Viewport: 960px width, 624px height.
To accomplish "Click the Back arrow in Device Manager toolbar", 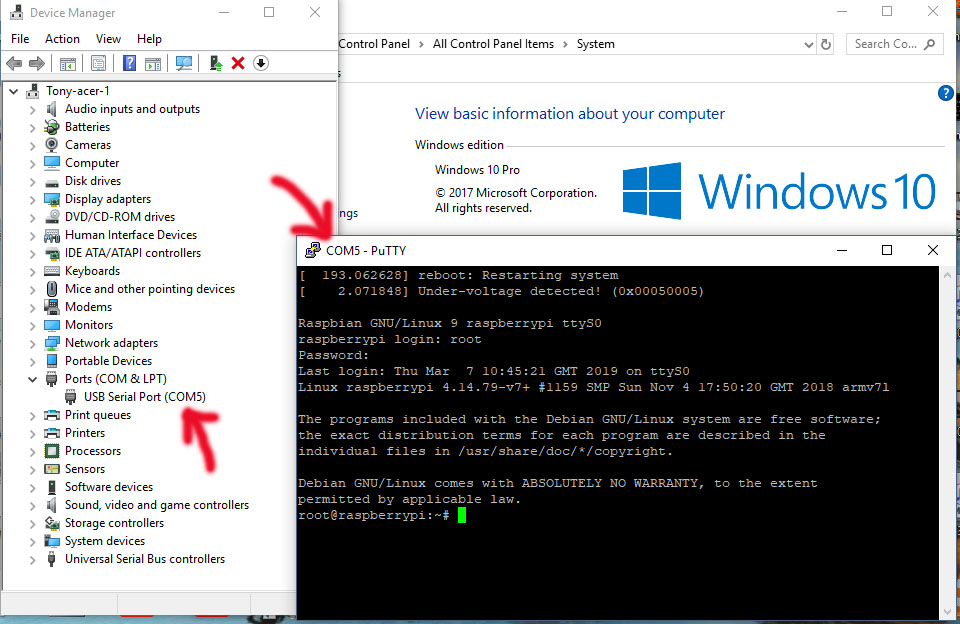I will click(x=14, y=63).
